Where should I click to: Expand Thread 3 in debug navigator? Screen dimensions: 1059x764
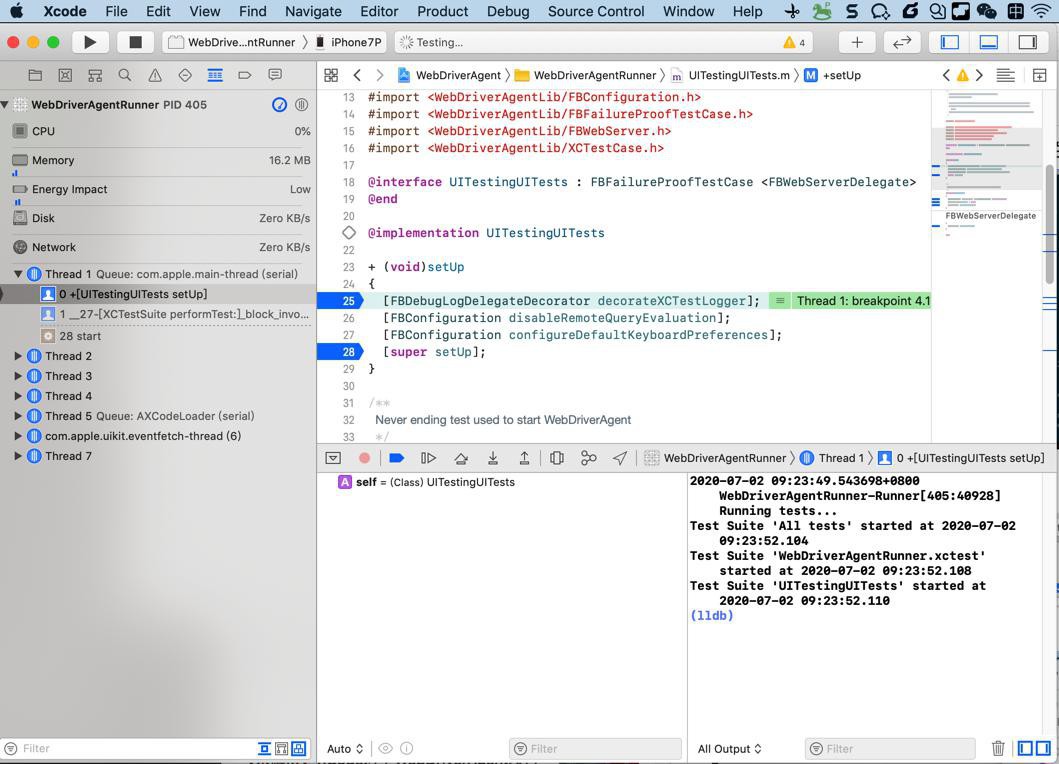18,376
